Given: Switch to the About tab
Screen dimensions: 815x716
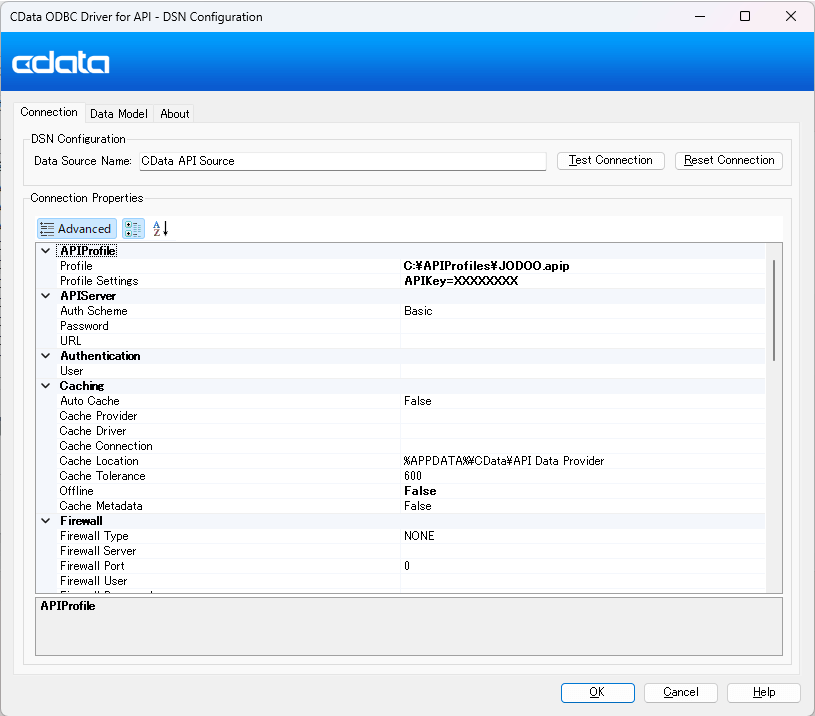Looking at the screenshot, I should (175, 114).
